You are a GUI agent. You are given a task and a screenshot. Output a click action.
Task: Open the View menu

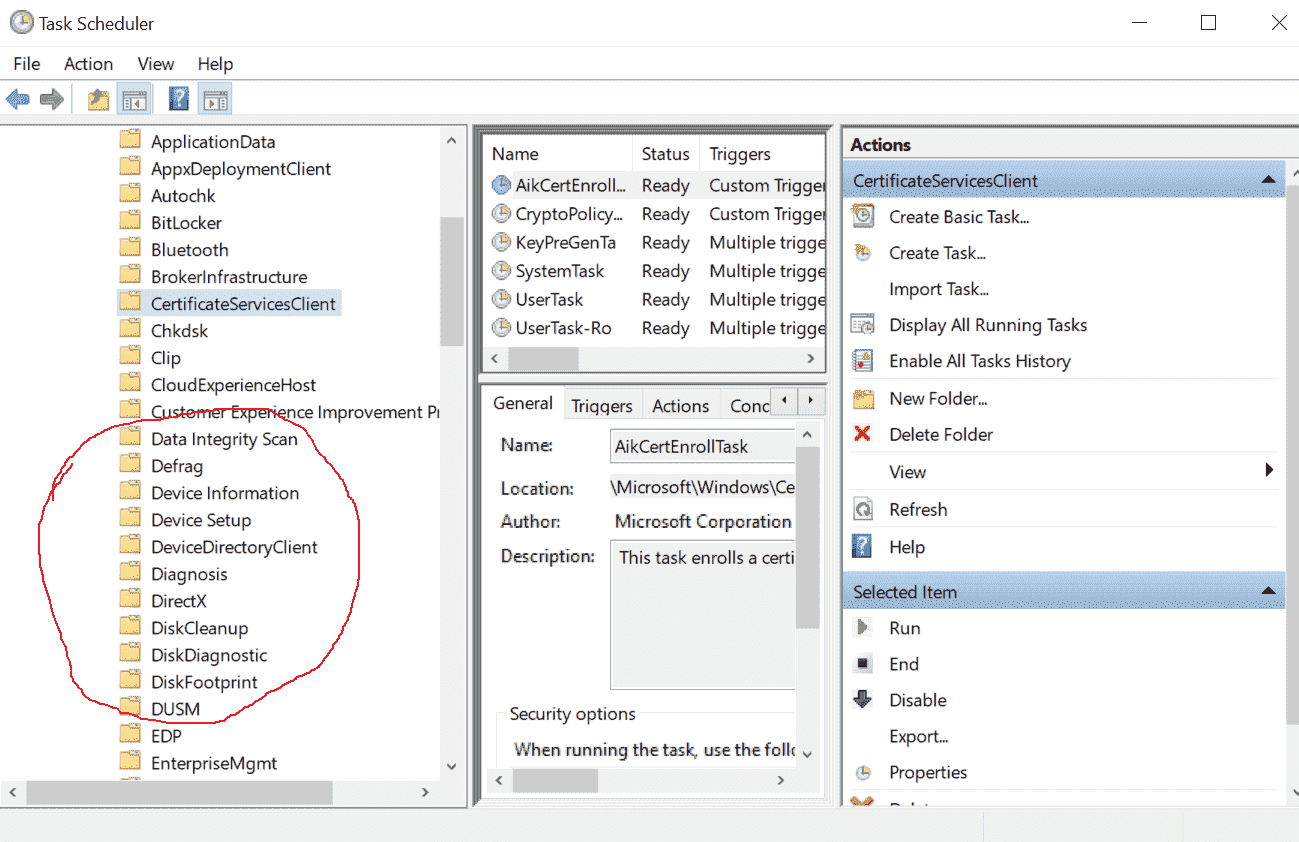pyautogui.click(x=156, y=63)
